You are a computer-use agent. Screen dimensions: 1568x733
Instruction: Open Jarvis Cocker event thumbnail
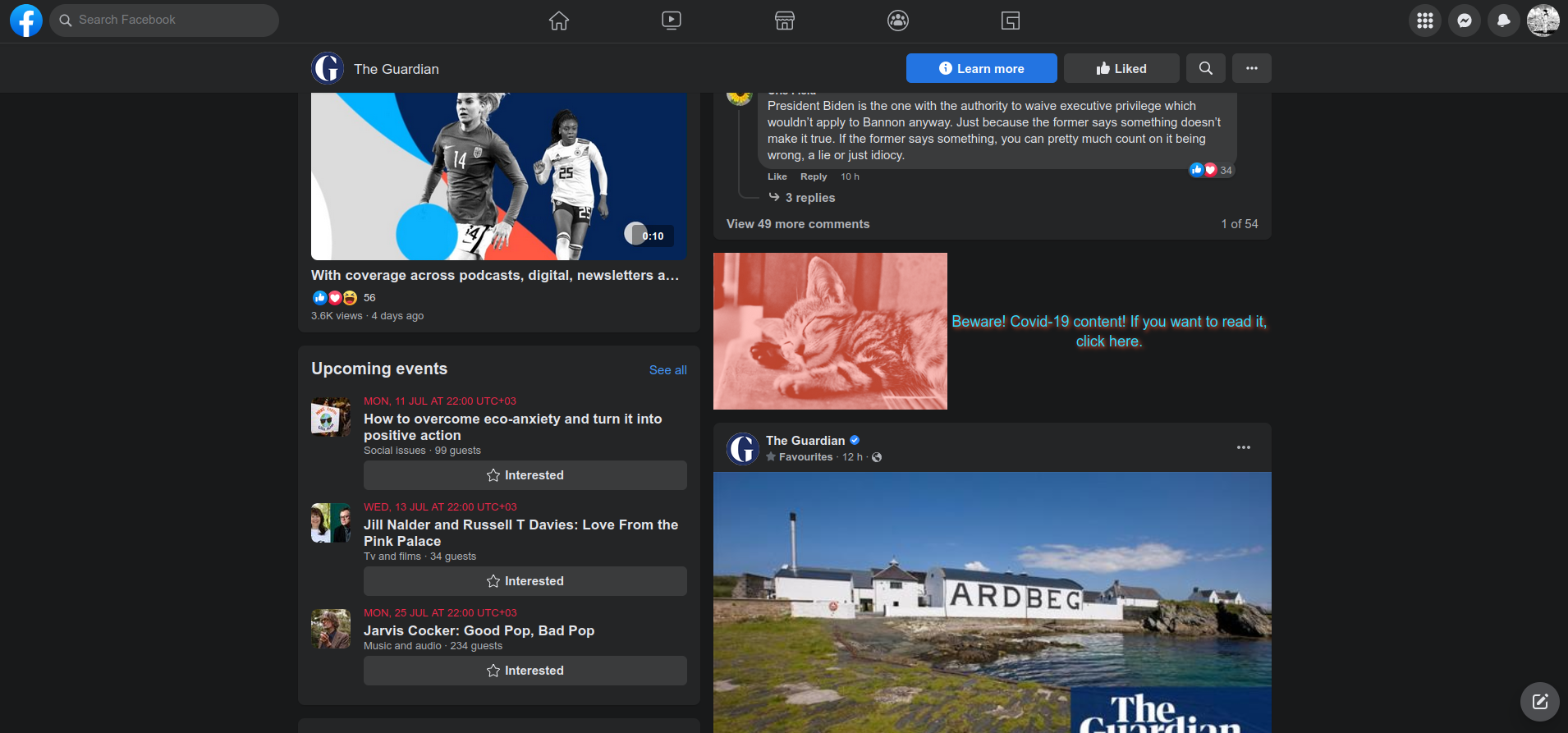[x=331, y=629]
